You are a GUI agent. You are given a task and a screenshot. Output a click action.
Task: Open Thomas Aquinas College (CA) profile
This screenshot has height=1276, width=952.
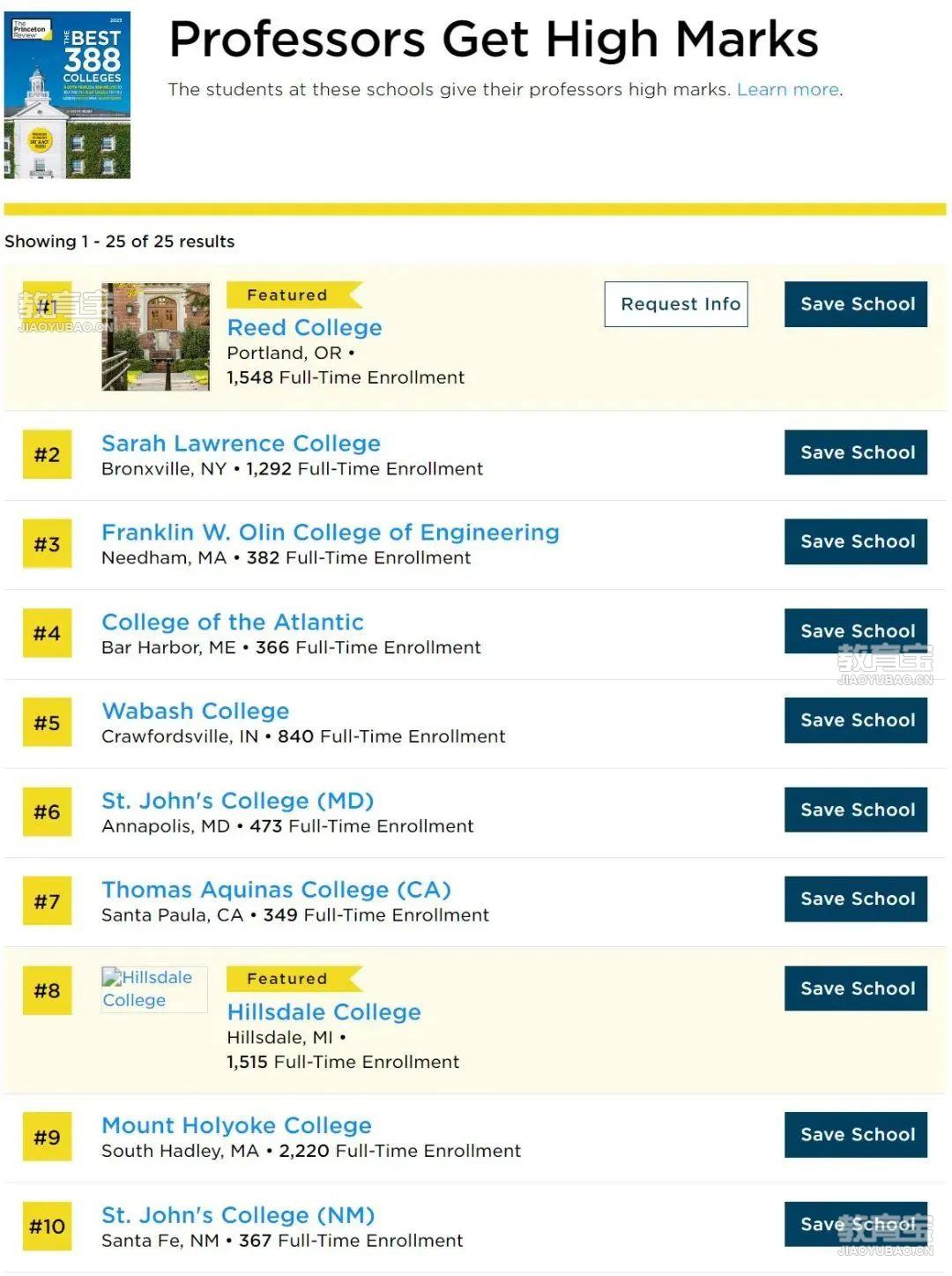tap(277, 890)
